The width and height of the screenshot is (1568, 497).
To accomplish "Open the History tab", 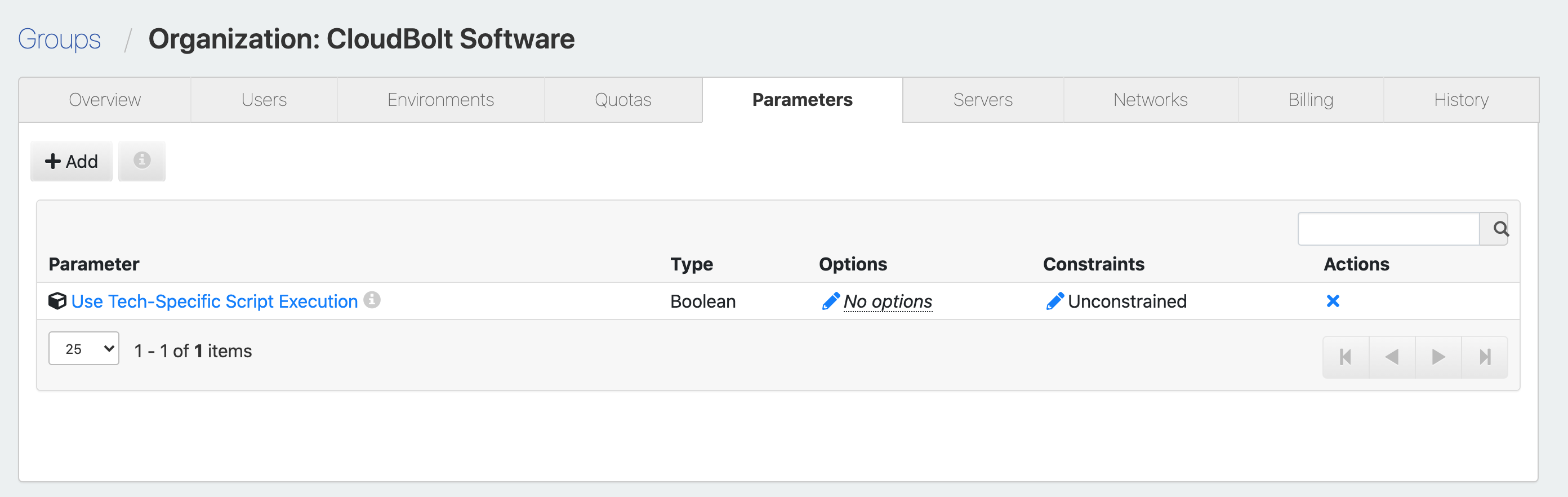I will click(x=1461, y=100).
